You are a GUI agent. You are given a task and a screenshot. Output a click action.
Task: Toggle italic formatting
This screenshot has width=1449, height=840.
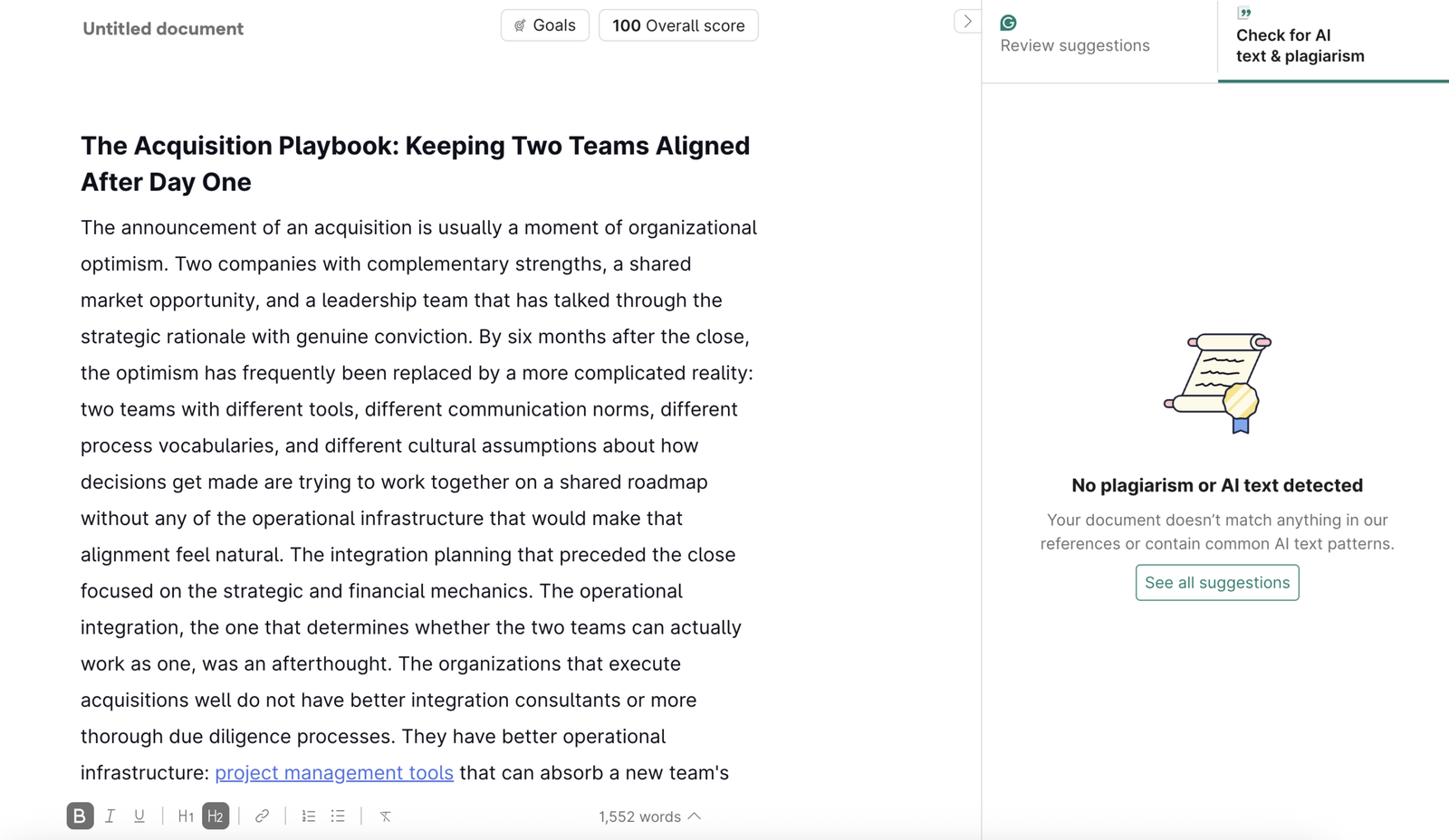[x=110, y=816]
